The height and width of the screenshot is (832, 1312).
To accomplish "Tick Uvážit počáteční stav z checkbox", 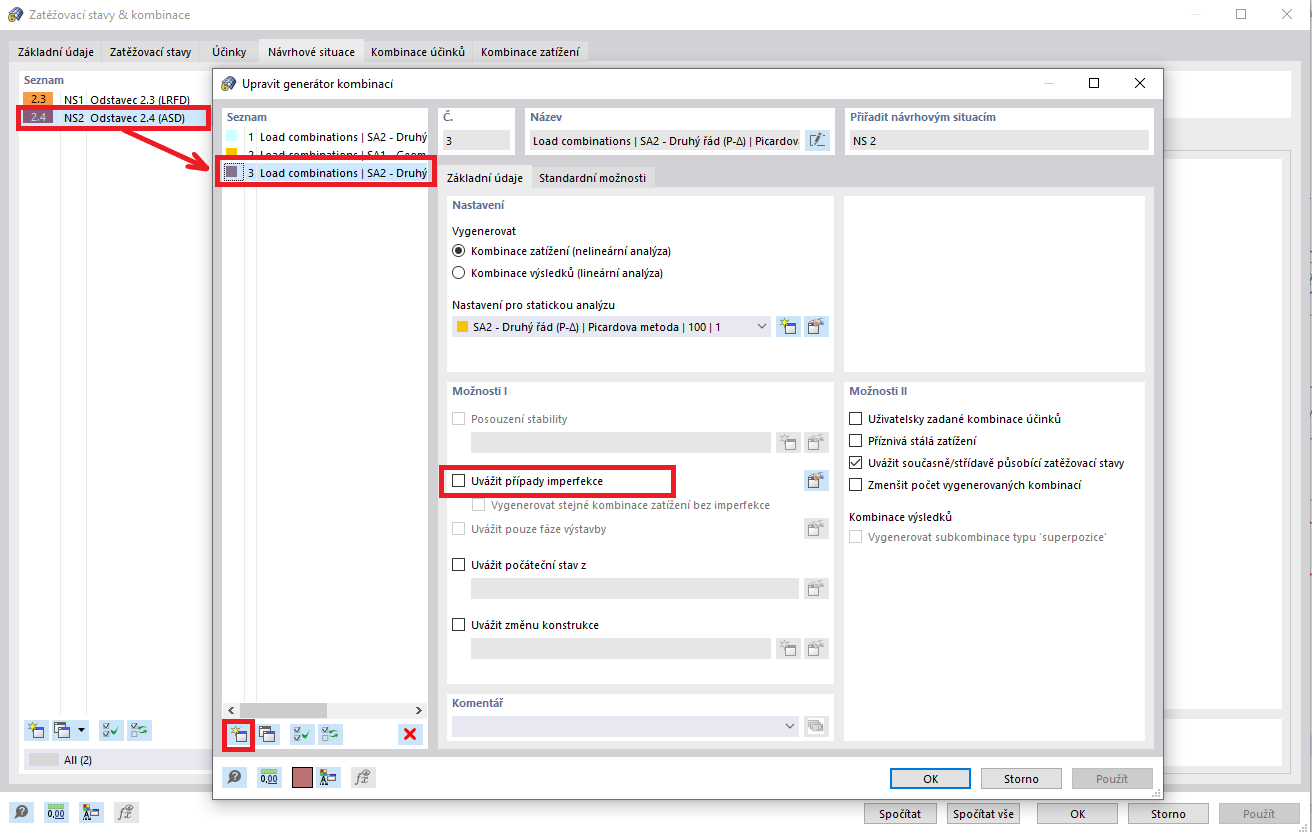I will pyautogui.click(x=459, y=565).
